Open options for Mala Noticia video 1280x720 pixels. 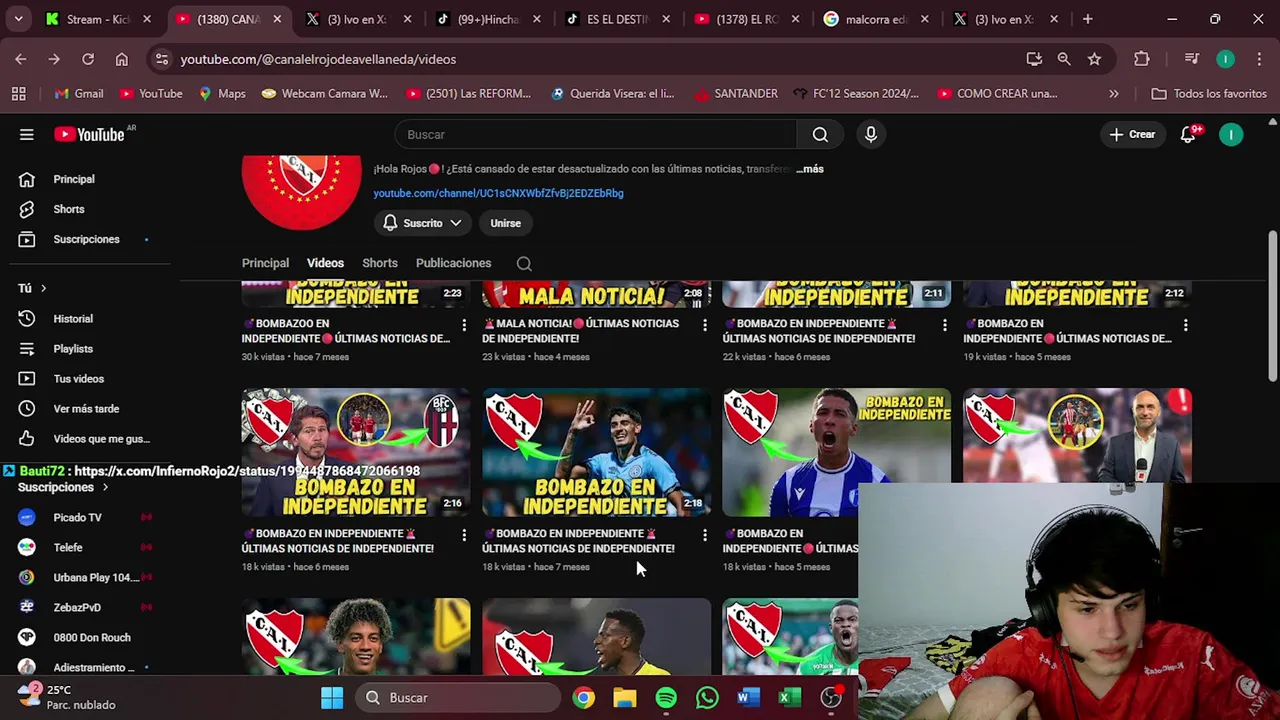click(705, 325)
